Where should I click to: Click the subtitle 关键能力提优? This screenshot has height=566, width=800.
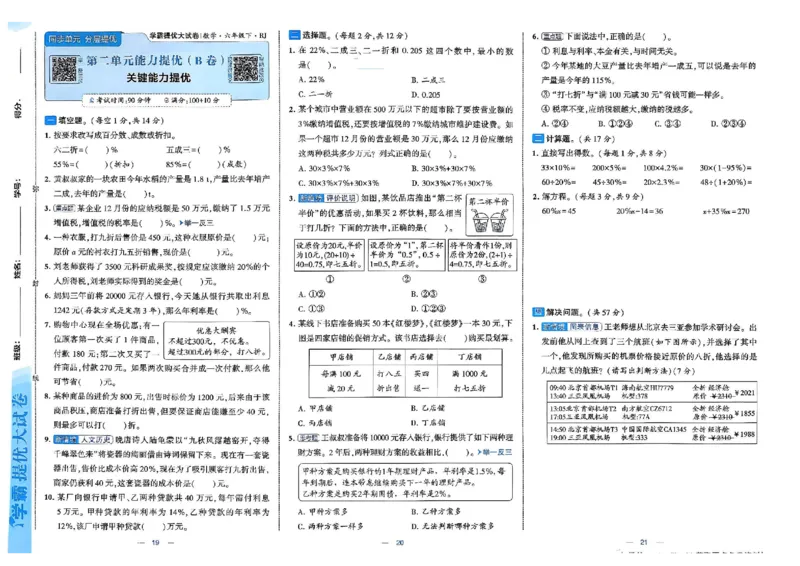click(158, 78)
